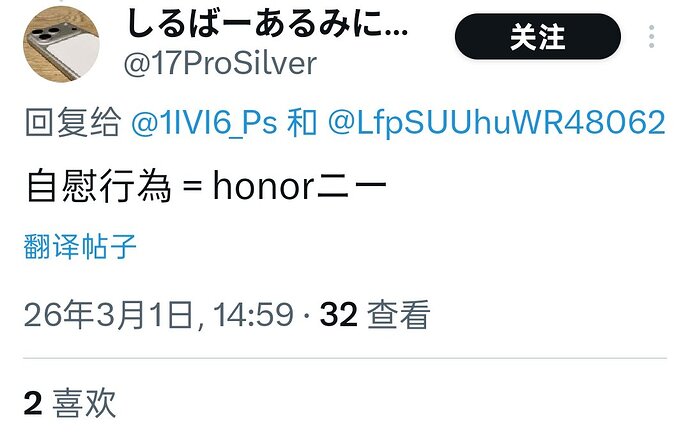Open the @LfpSUUhuWR48062 mention link
Screen dimensions: 690x432
tap(497, 122)
